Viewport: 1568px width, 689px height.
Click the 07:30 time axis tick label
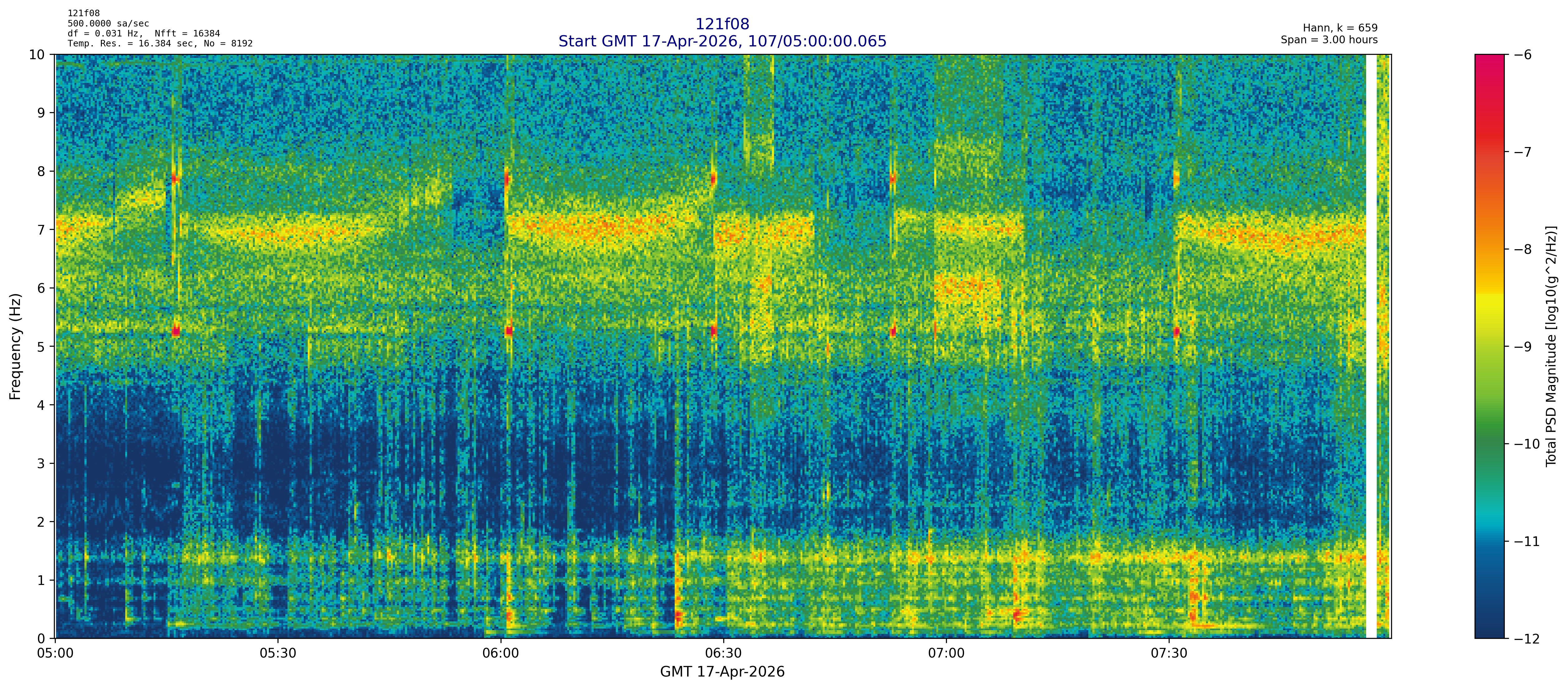(1169, 654)
